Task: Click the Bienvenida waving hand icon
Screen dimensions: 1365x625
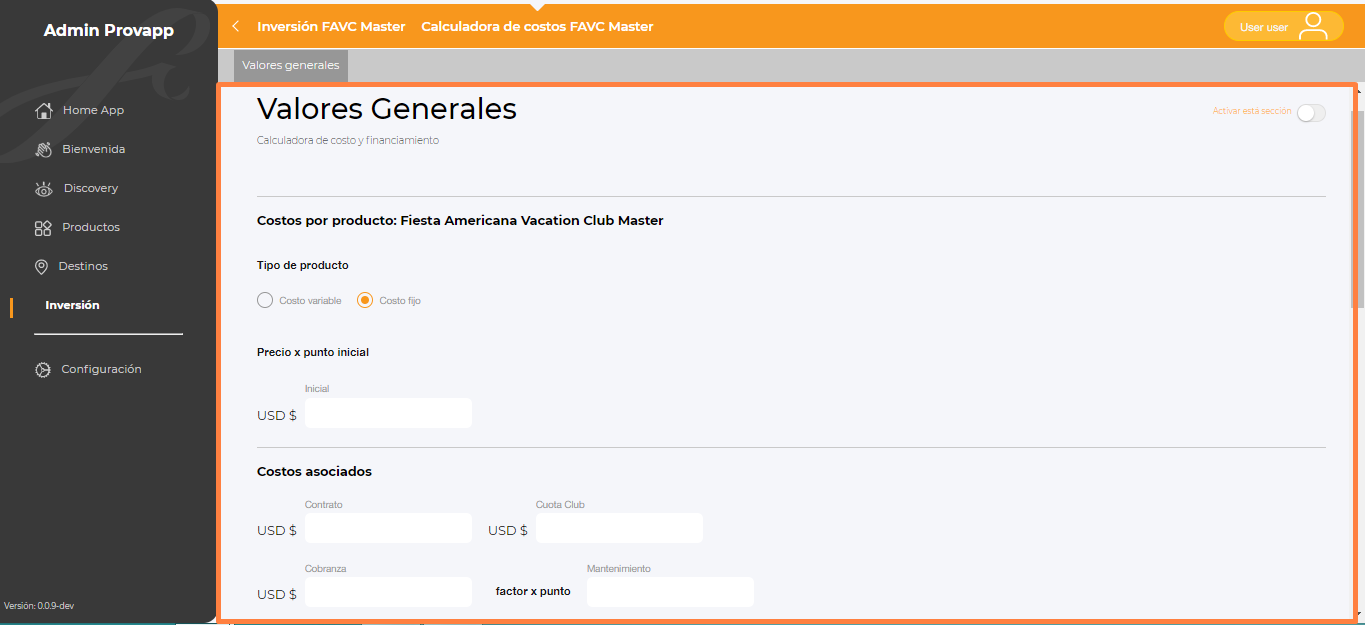Action: 43,149
